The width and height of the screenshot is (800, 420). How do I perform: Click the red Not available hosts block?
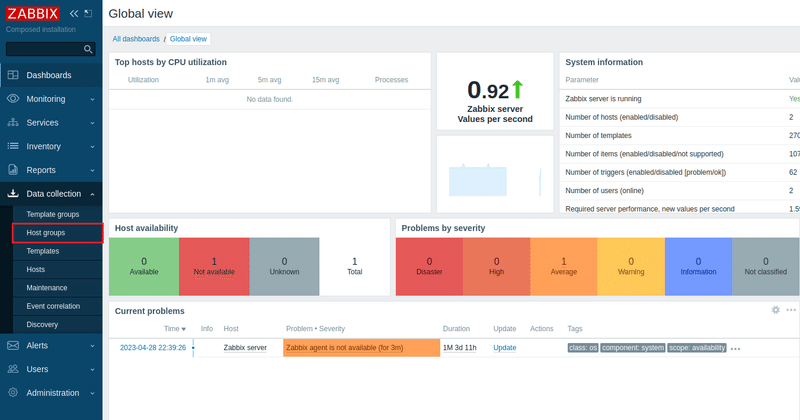click(x=214, y=266)
